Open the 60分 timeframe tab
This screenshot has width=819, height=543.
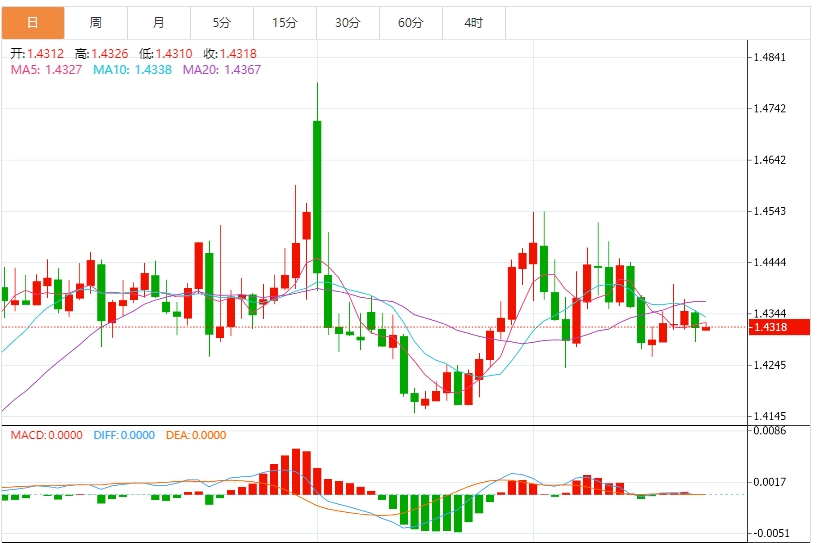click(411, 23)
